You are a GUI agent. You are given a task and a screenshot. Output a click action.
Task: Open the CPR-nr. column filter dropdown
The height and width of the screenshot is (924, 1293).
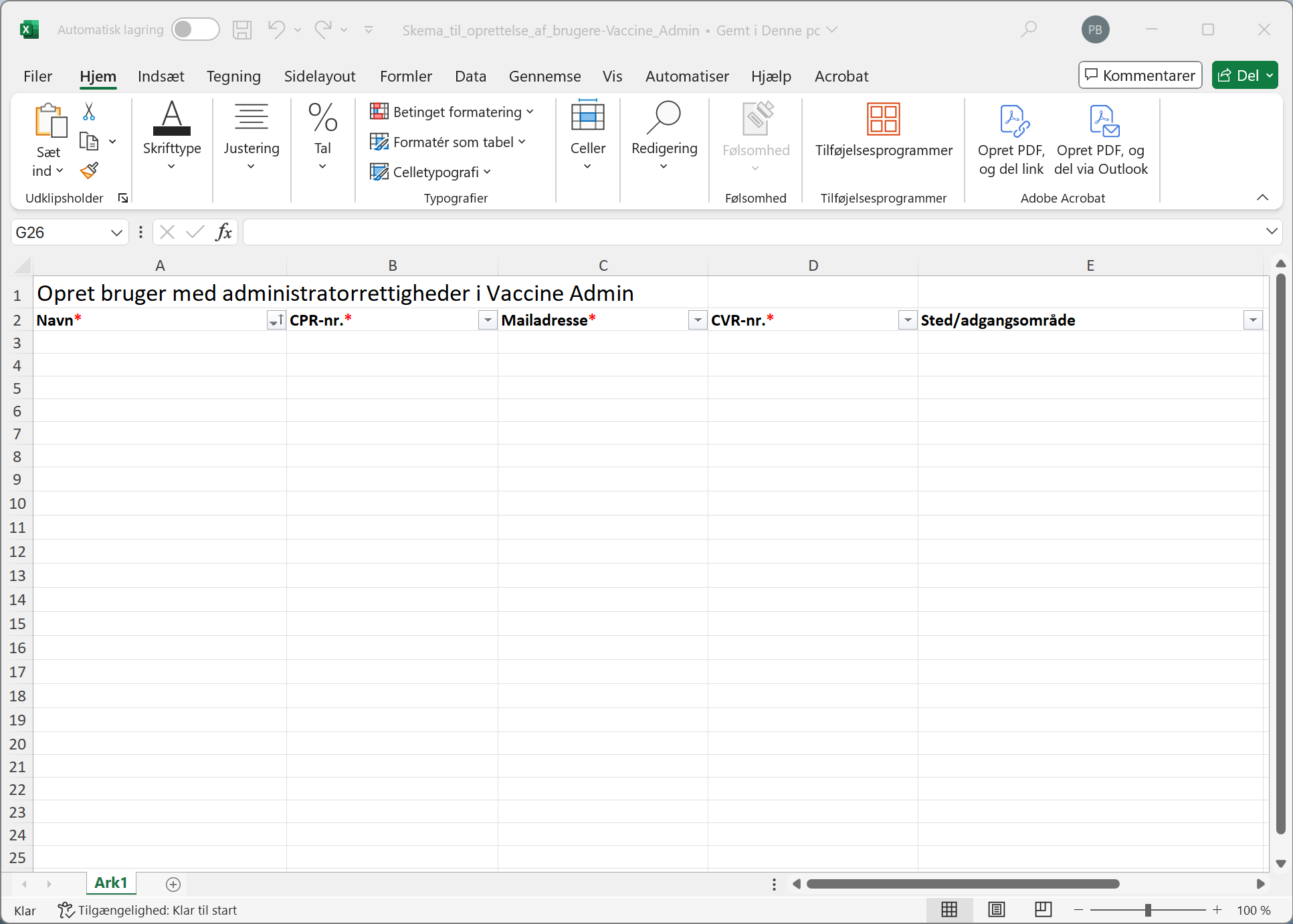[x=488, y=321]
